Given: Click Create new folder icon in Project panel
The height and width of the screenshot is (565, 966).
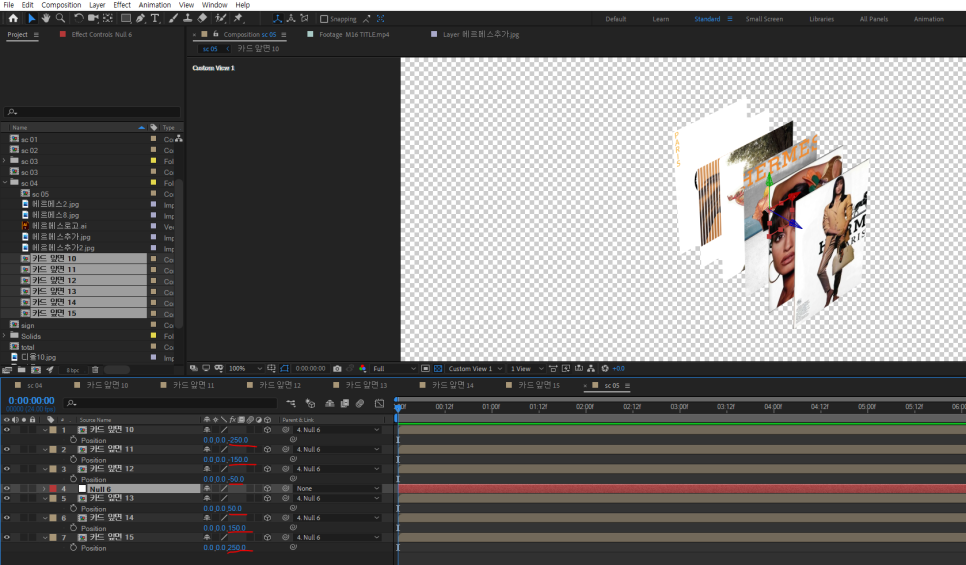Looking at the screenshot, I should click(x=22, y=370).
